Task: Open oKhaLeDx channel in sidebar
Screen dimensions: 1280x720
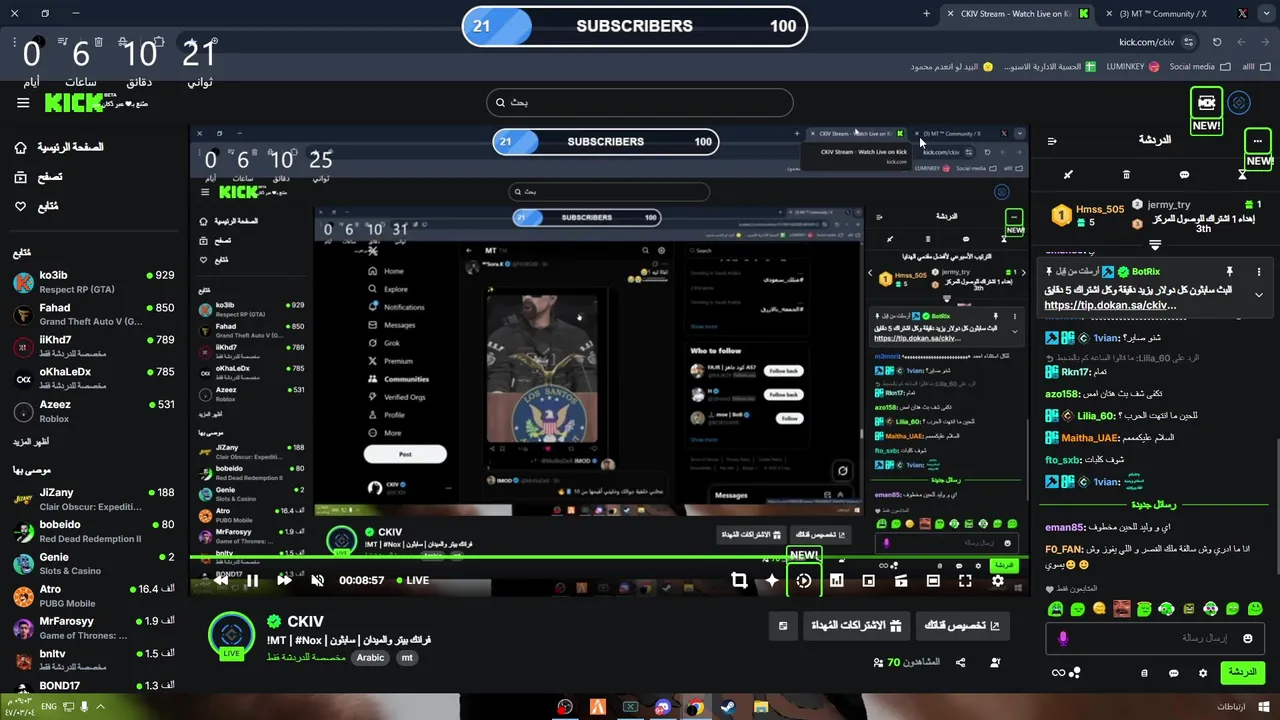Action: point(94,379)
